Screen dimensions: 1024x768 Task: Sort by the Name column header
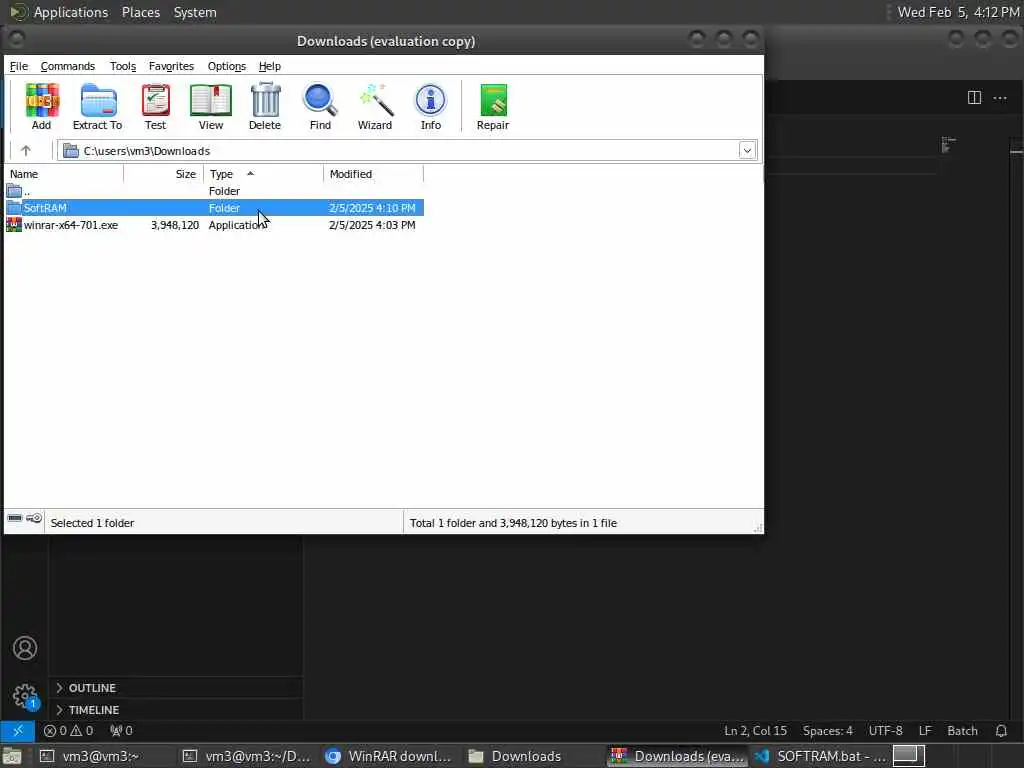[x=64, y=174]
